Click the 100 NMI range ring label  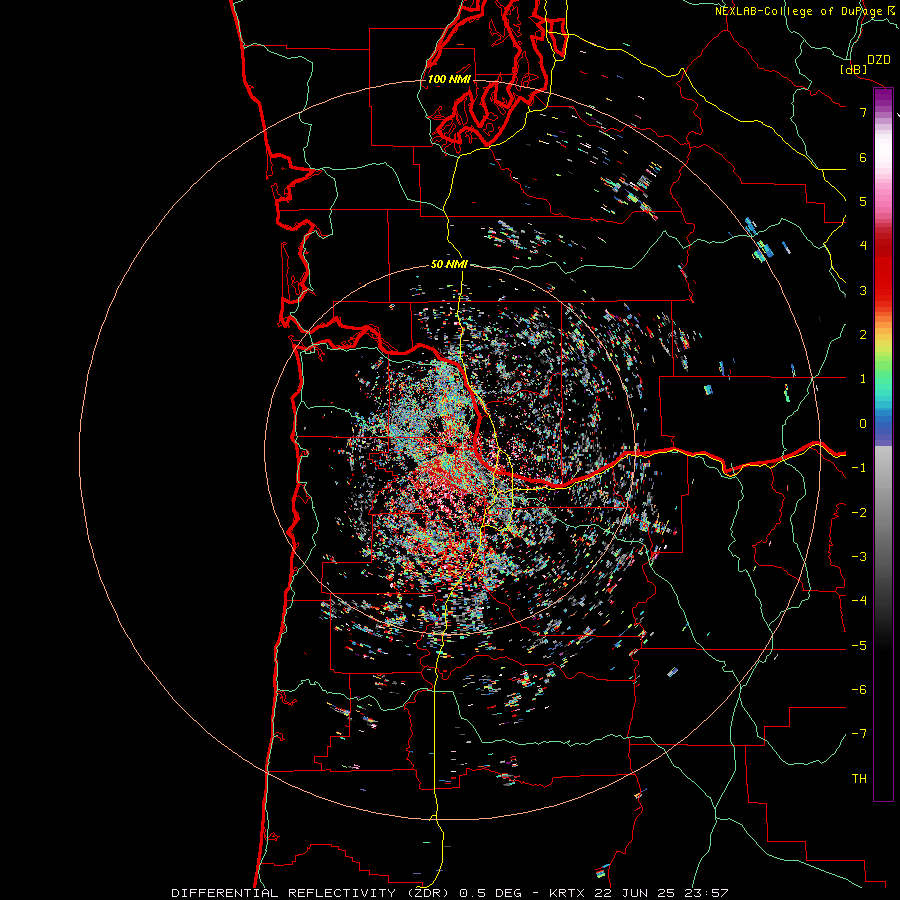pos(449,79)
